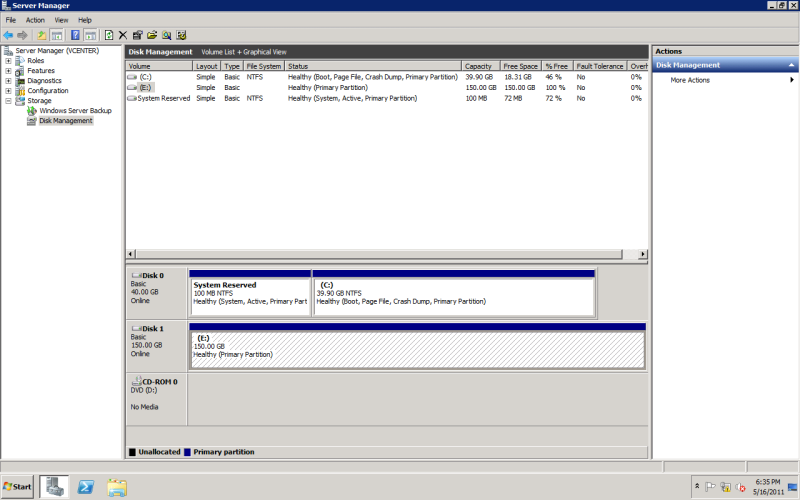Select (C:) volume row in list
800x500 pixels.
[387, 77]
